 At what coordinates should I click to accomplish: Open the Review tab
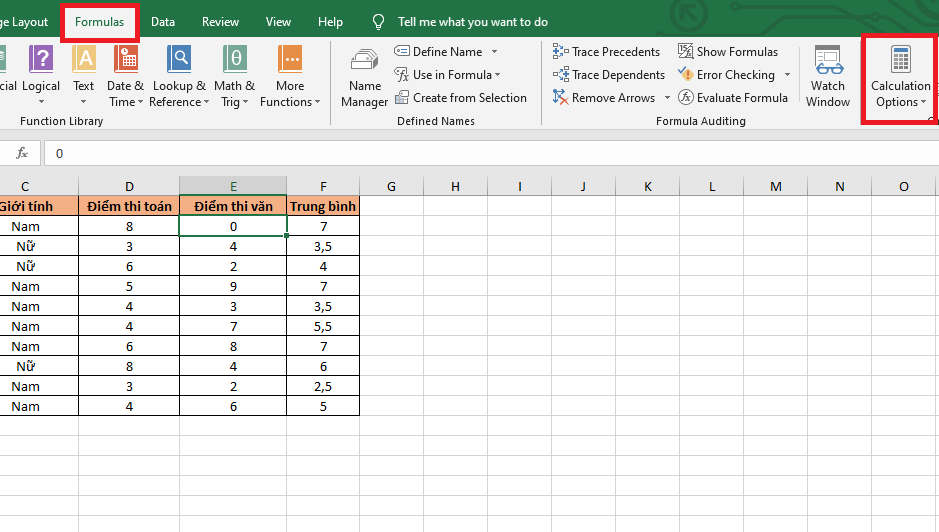pos(220,22)
